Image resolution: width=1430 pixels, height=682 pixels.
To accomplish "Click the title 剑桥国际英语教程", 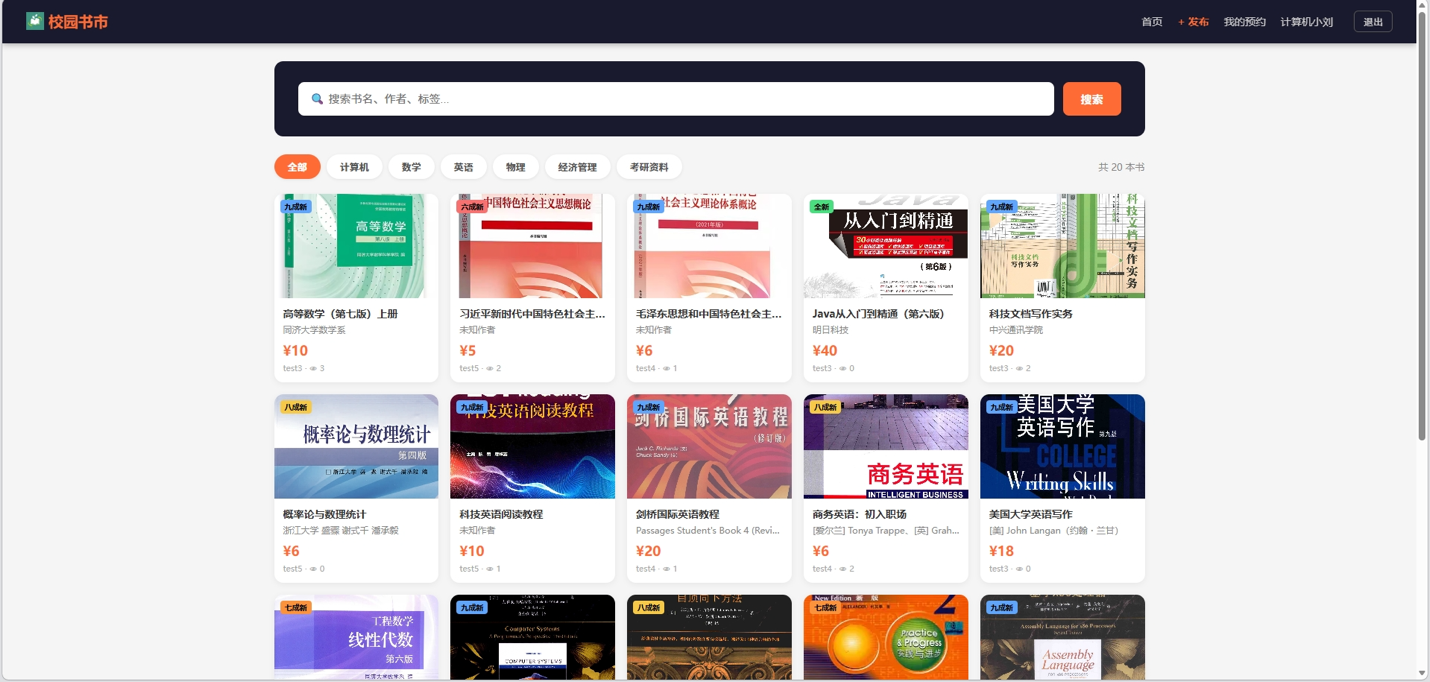I will pyautogui.click(x=677, y=514).
